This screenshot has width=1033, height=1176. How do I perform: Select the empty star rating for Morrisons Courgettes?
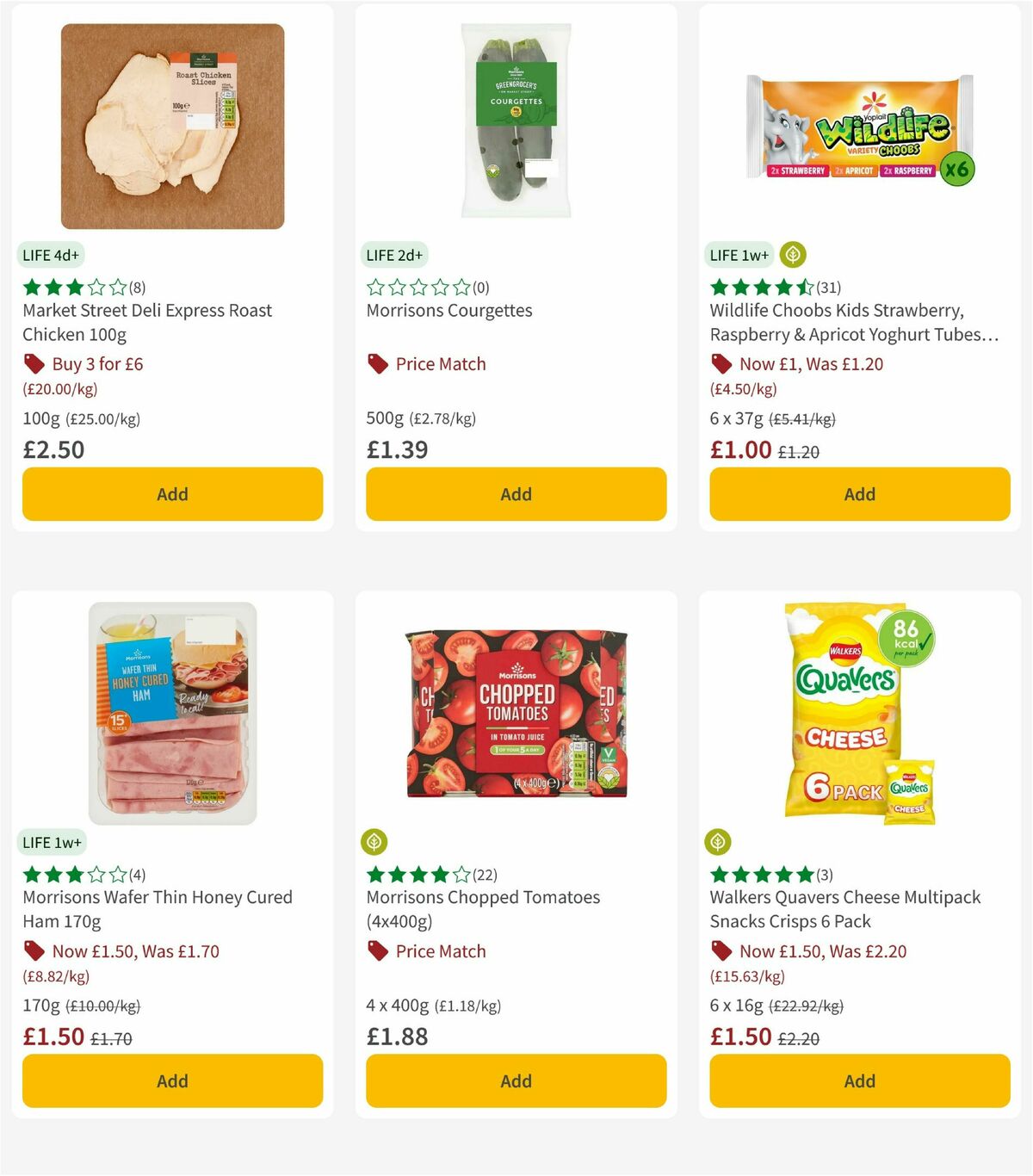tap(418, 287)
